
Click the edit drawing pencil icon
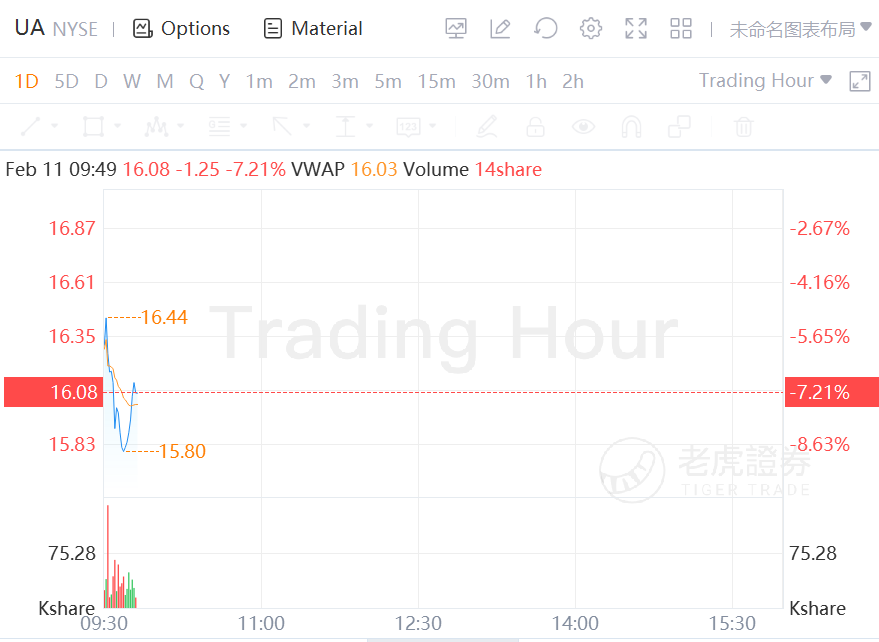tap(500, 29)
